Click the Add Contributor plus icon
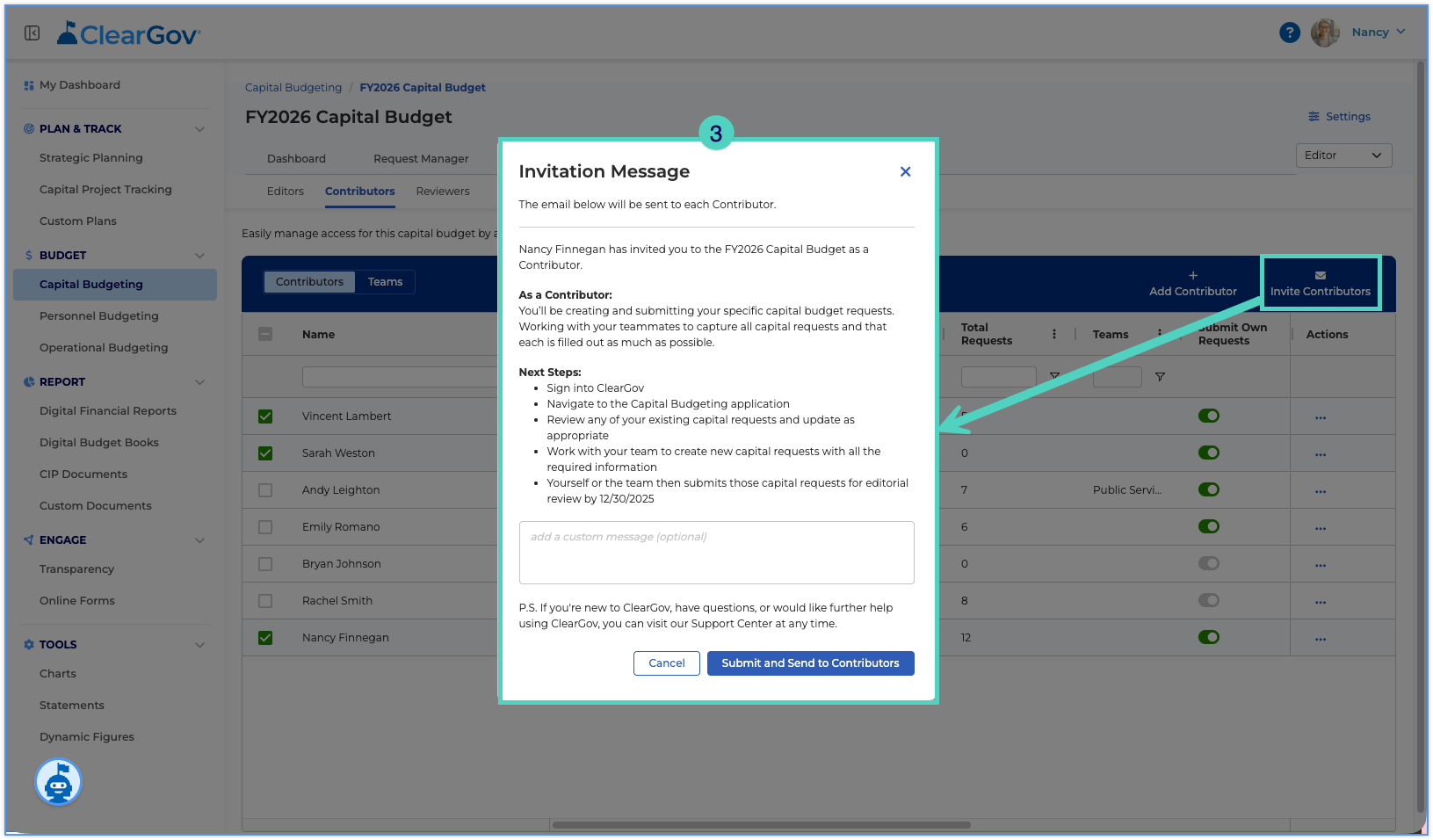 [1193, 275]
